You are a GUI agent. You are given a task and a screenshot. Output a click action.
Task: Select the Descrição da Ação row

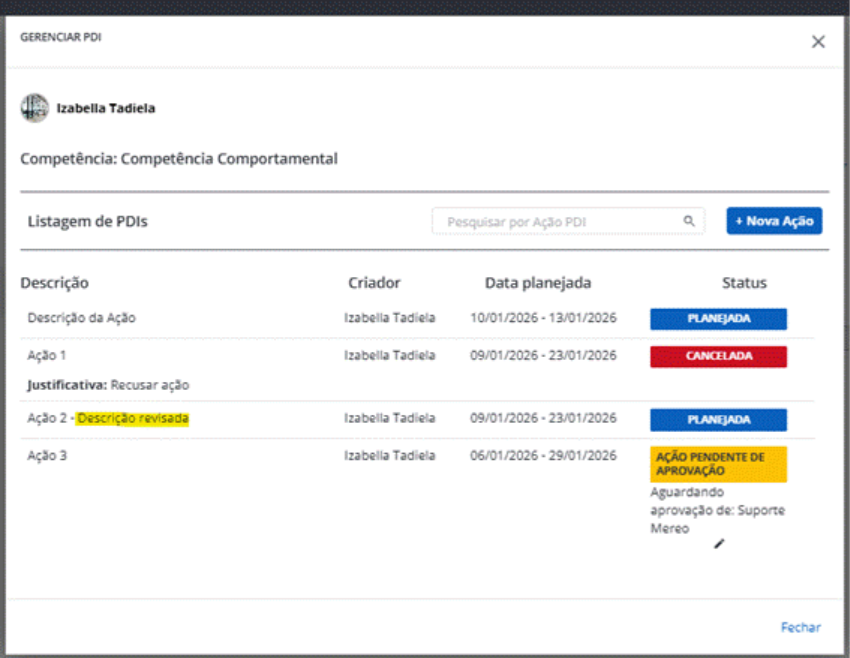82,318
